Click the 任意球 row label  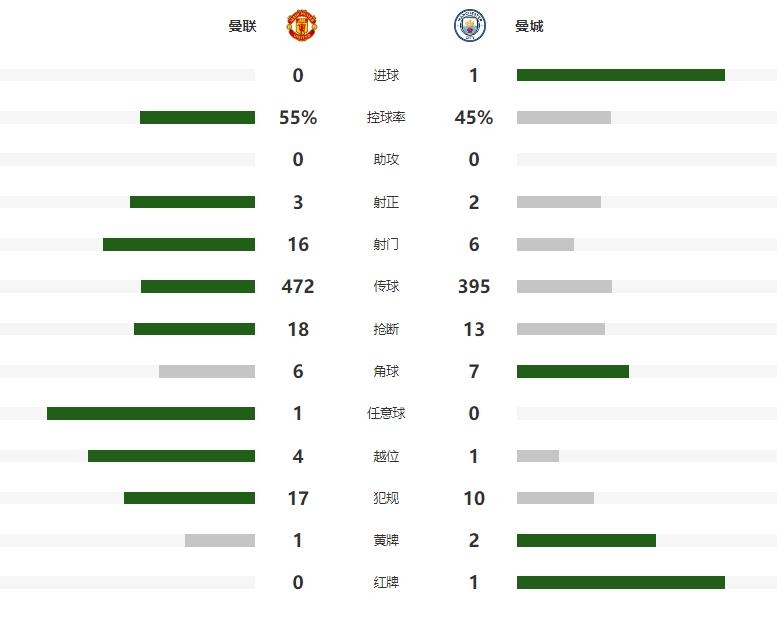386,413
